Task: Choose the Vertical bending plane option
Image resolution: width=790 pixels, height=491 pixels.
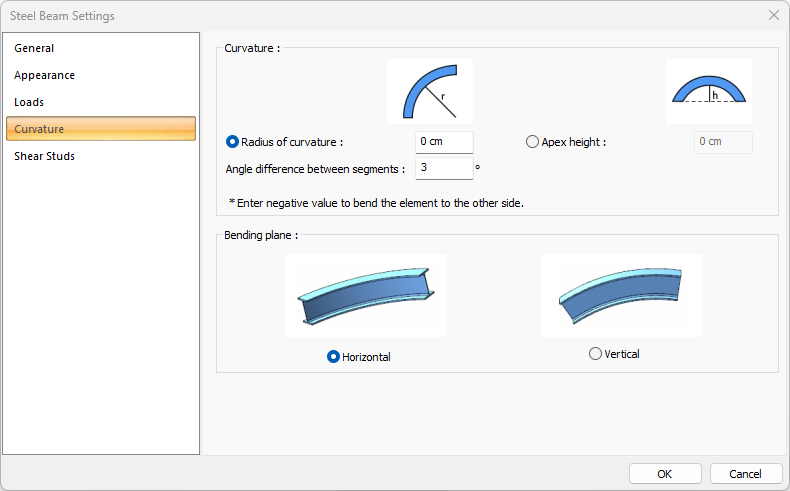Action: [596, 353]
